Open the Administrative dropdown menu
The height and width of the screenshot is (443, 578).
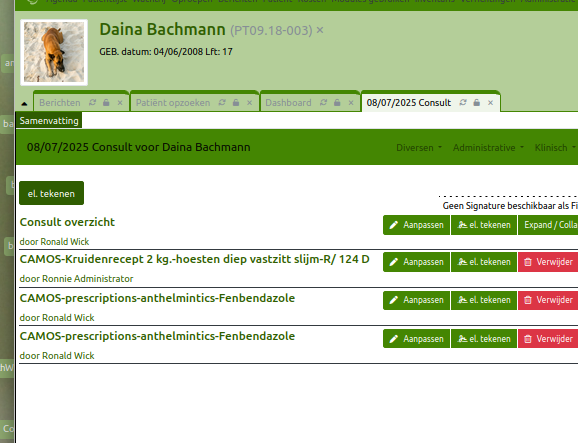click(x=488, y=147)
